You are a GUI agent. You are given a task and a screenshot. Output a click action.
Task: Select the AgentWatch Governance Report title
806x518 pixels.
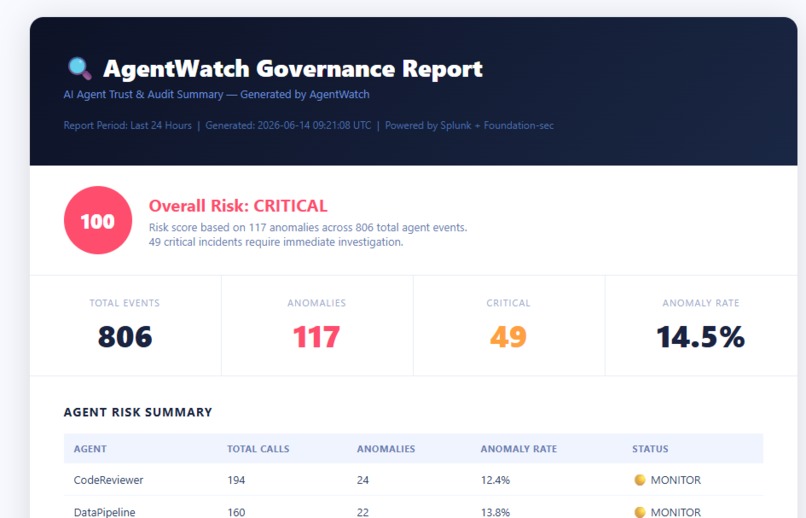coord(292,69)
